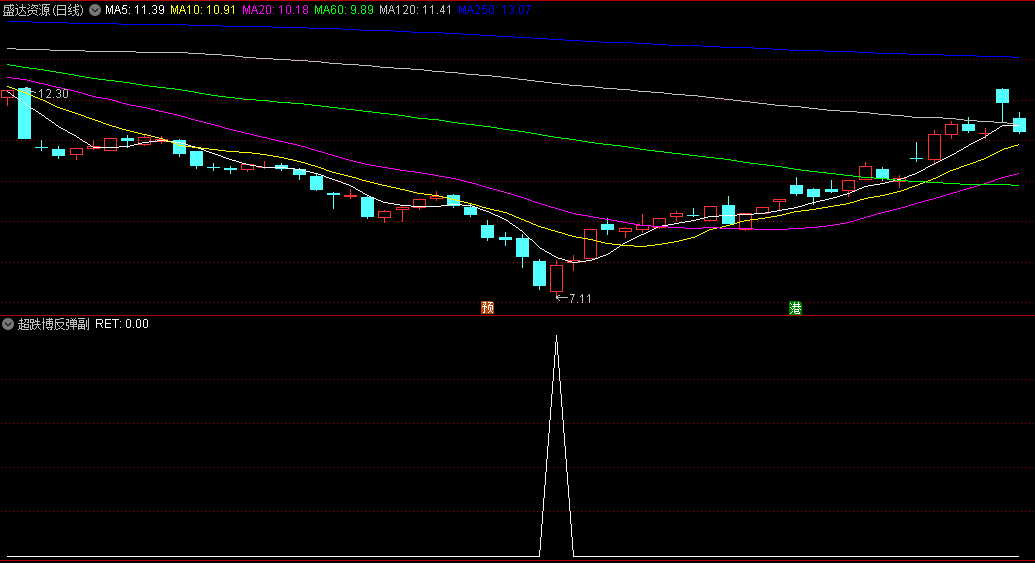Select the red candlestick at the 7.11 low
The width and height of the screenshot is (1035, 563).
pos(556,278)
